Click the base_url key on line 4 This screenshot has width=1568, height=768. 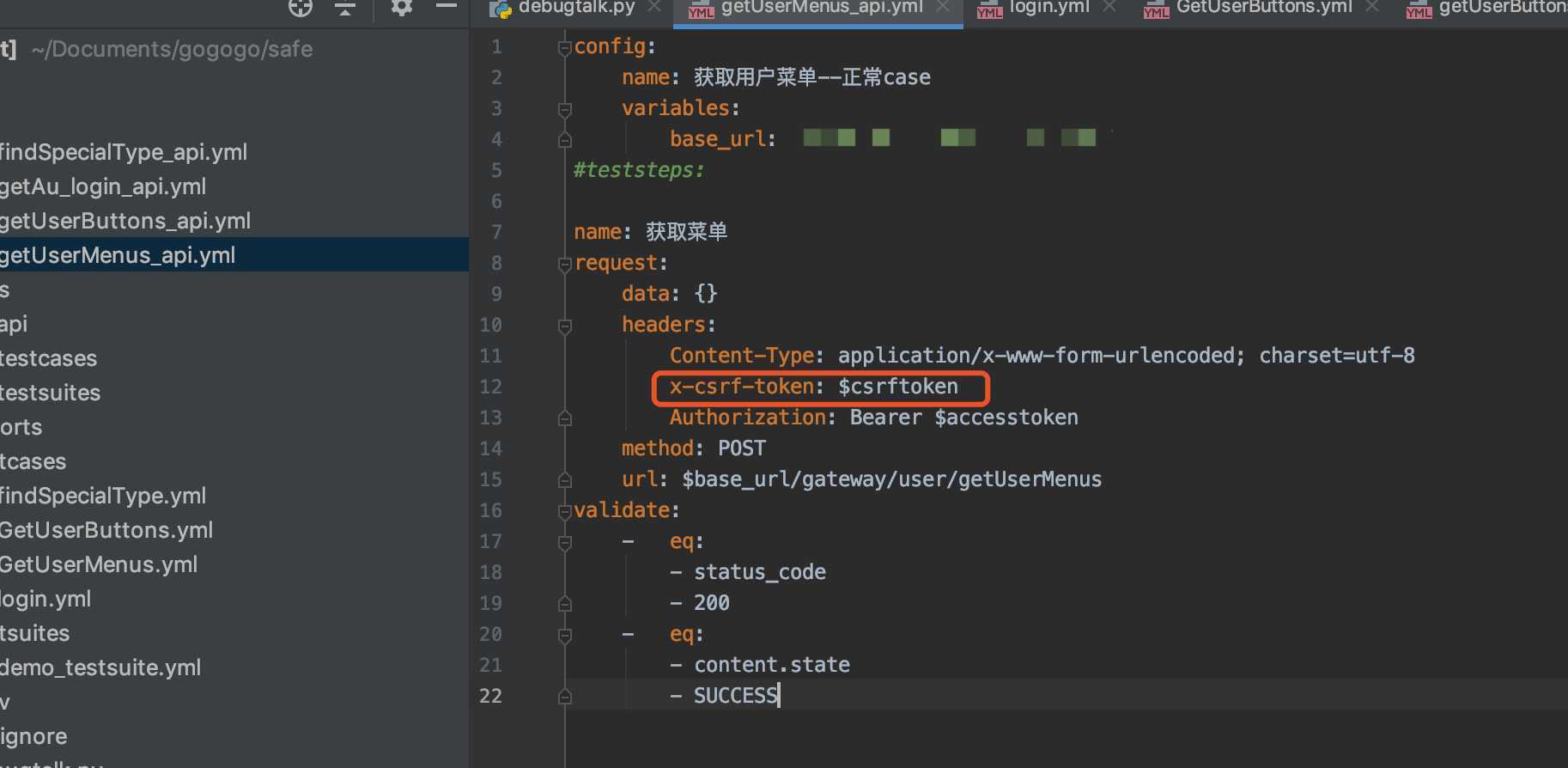[718, 139]
